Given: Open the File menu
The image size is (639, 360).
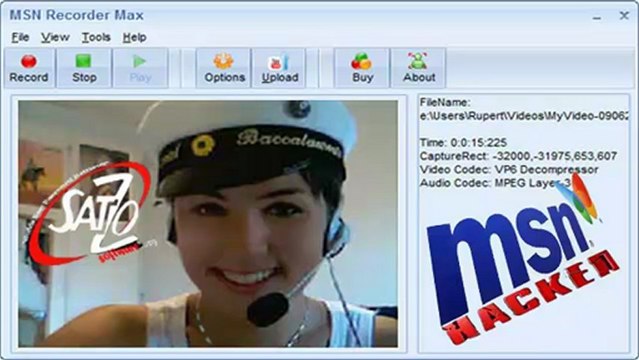Looking at the screenshot, I should click(20, 38).
